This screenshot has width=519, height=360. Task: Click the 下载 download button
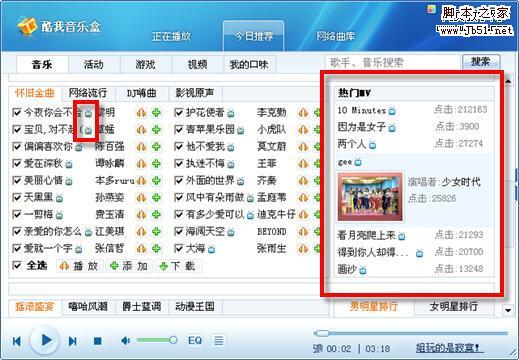178,266
